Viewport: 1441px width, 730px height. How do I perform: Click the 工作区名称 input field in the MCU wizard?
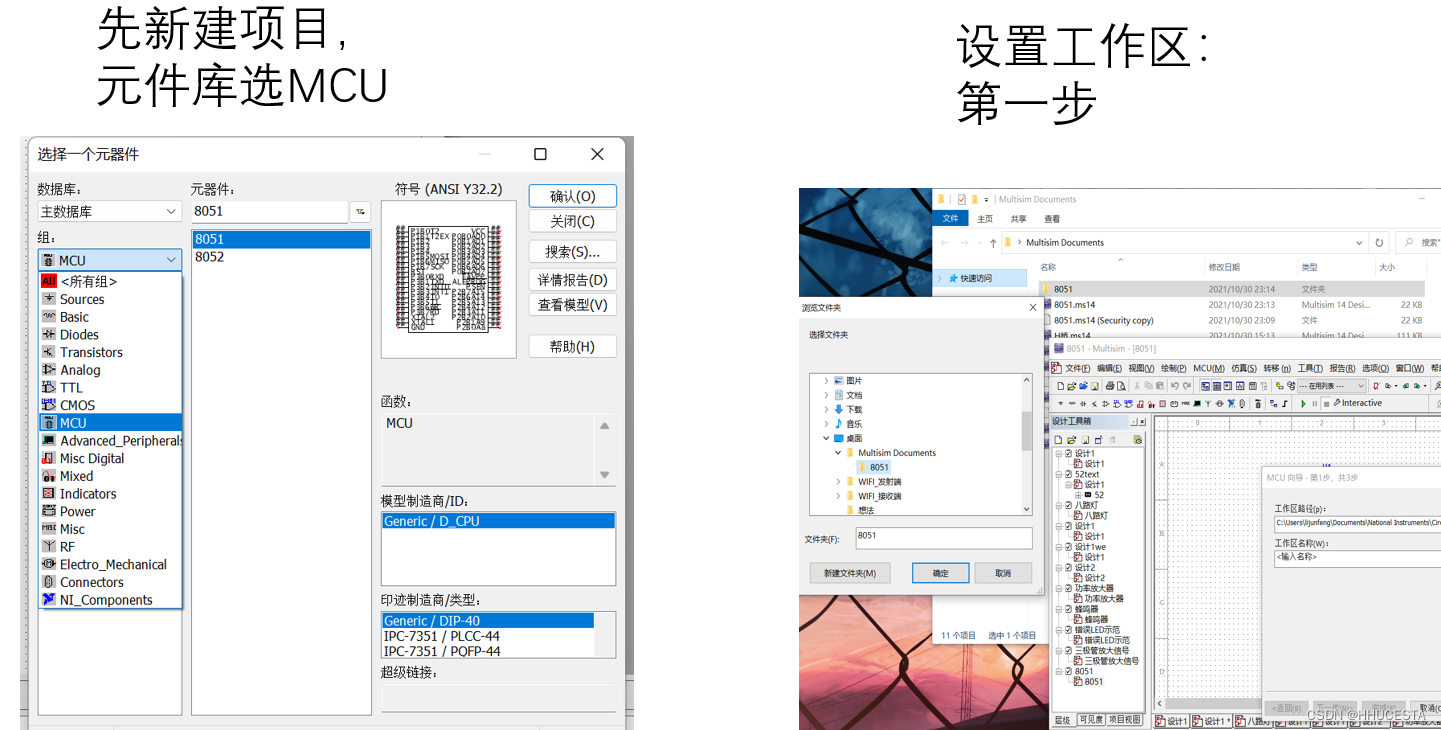[1357, 557]
